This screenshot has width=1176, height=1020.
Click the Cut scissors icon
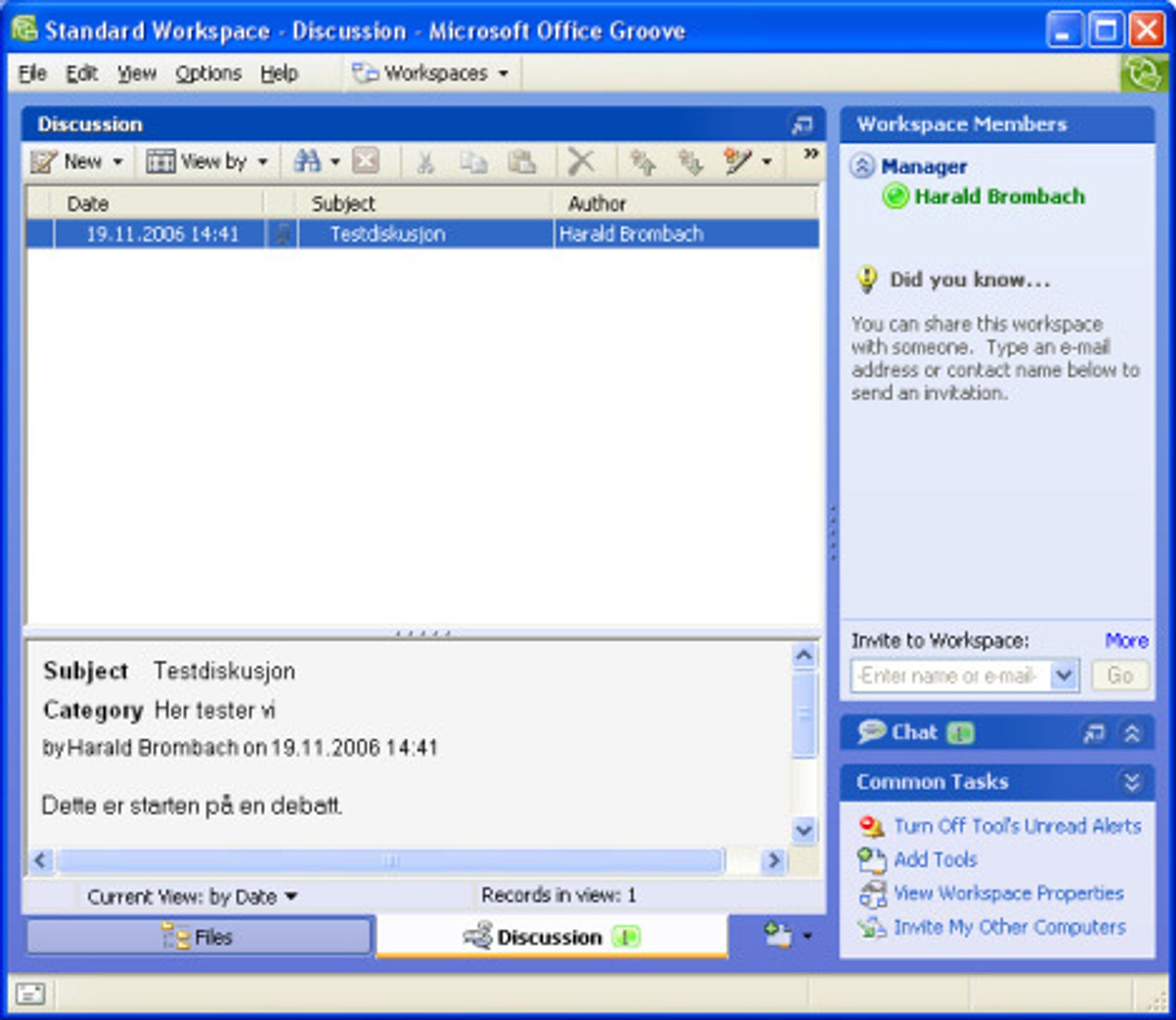tap(425, 162)
